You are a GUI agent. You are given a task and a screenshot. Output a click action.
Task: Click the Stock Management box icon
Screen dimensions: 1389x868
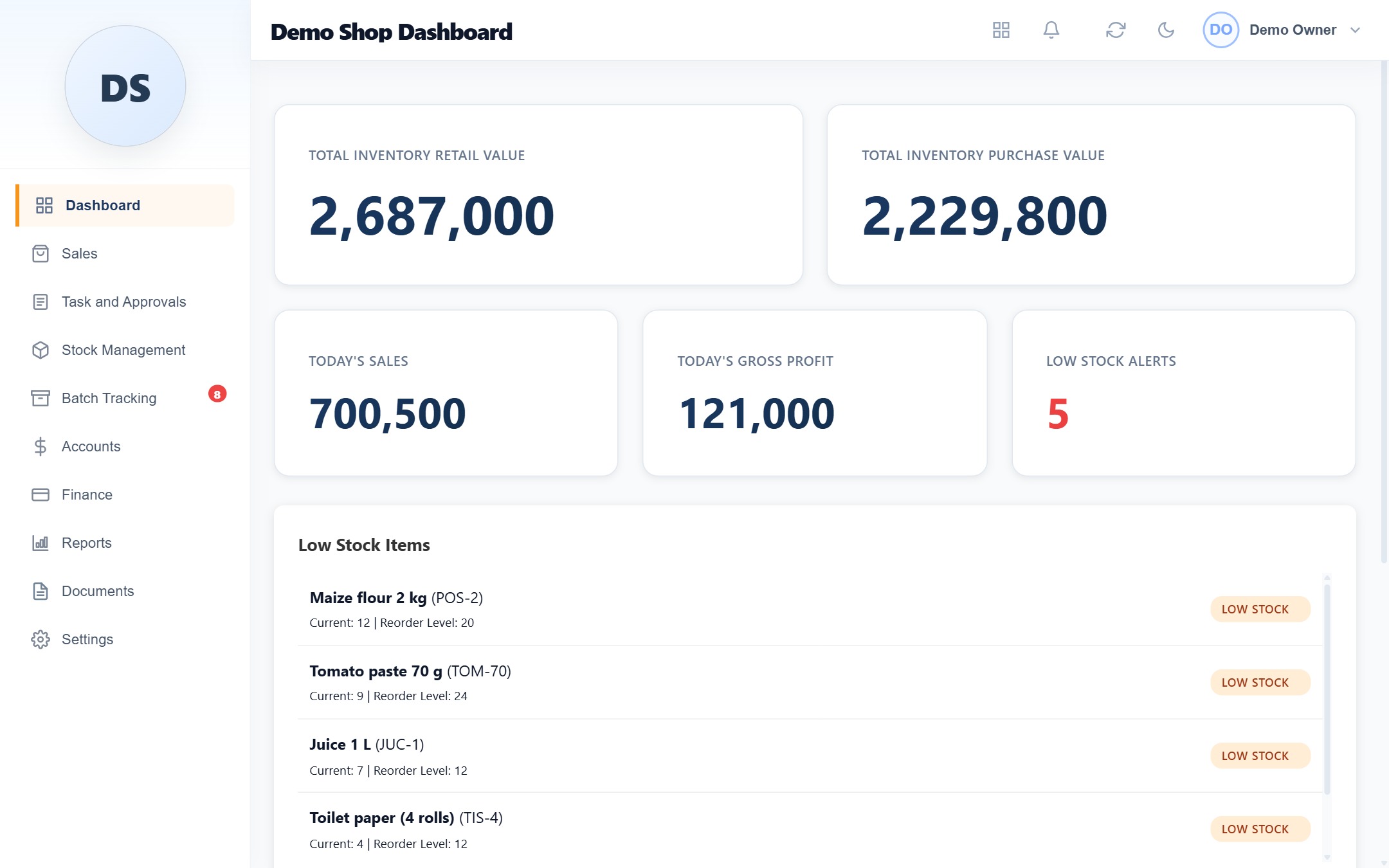tap(41, 350)
